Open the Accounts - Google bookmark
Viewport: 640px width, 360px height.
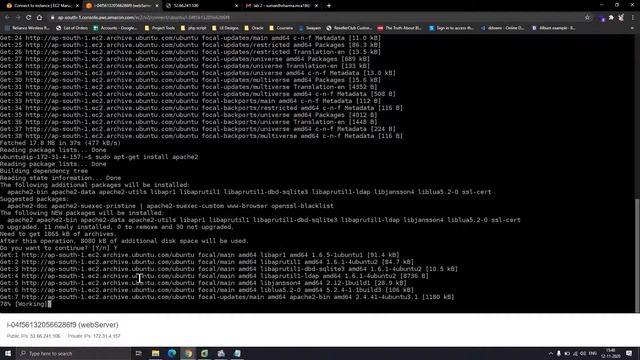pos(115,28)
